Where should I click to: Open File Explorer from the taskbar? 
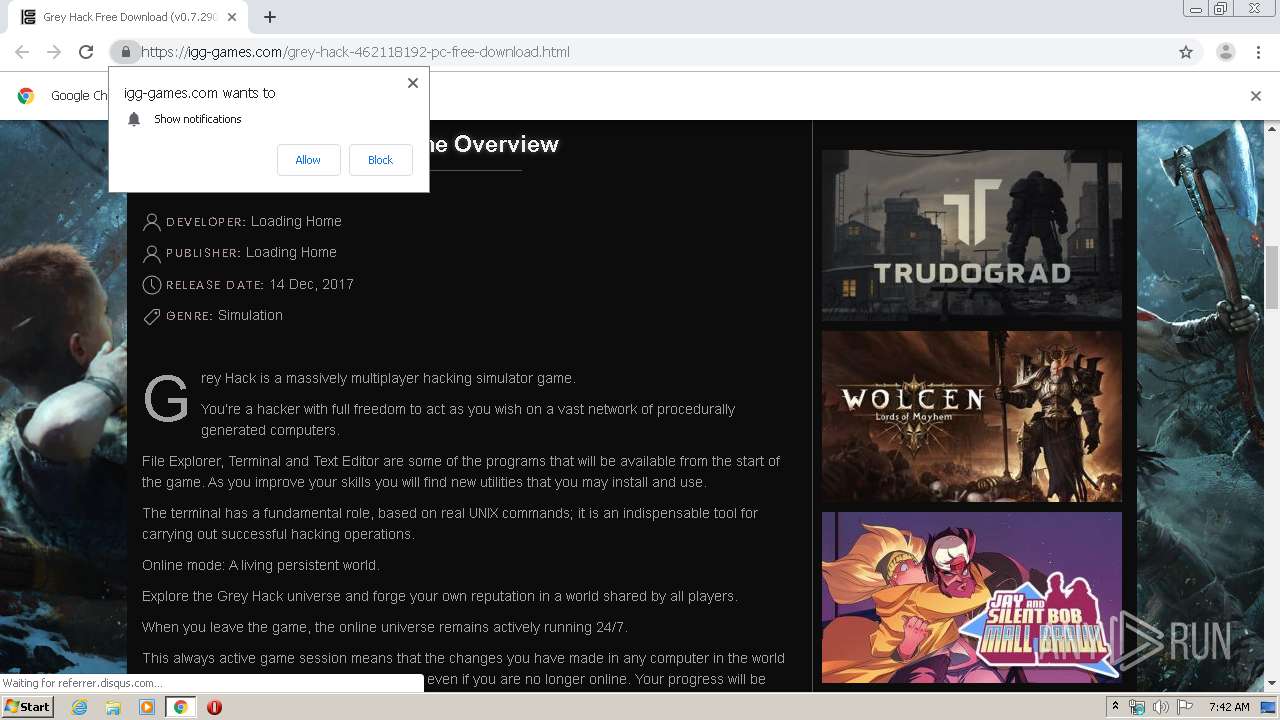coord(113,707)
